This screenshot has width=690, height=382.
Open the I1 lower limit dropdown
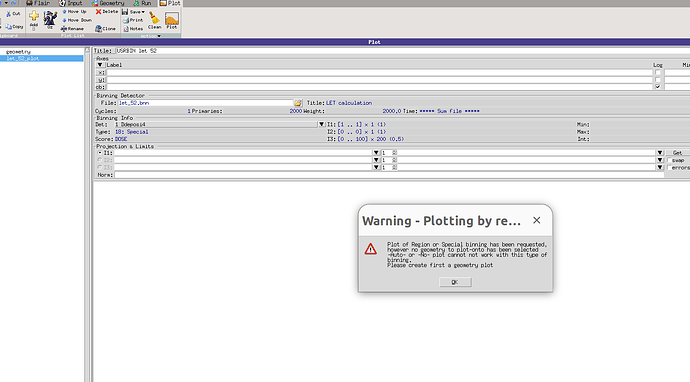(376, 153)
